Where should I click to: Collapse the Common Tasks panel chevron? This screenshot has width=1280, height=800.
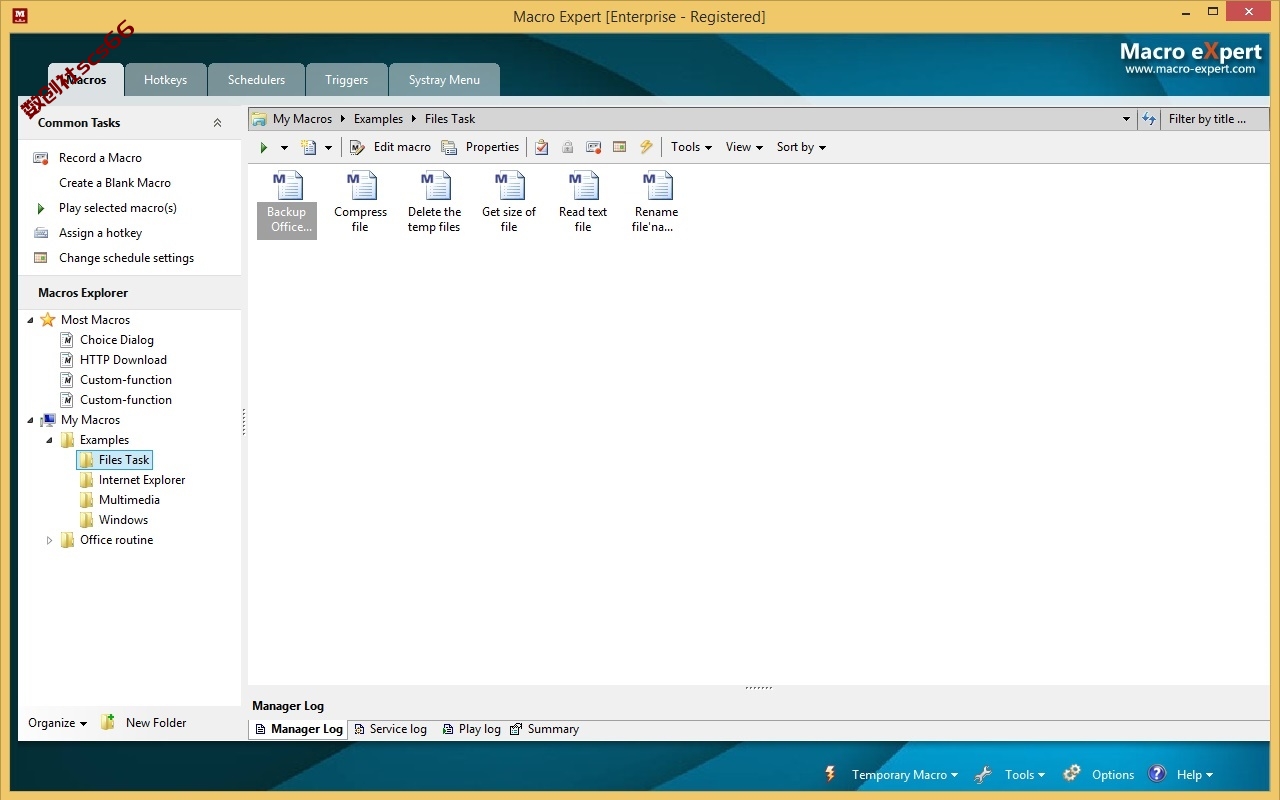pos(218,123)
